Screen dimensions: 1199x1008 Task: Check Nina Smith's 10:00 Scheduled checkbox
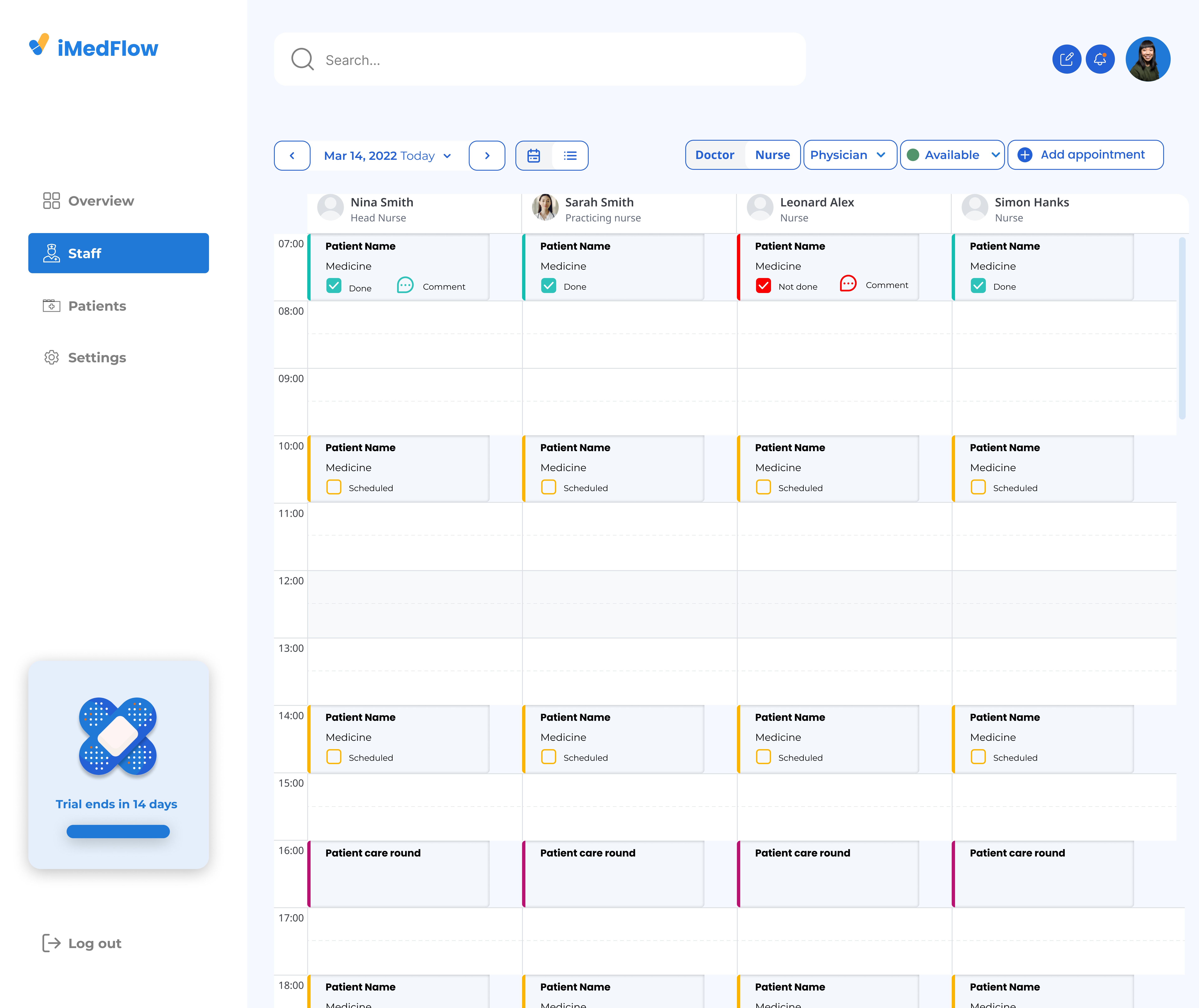click(x=334, y=487)
